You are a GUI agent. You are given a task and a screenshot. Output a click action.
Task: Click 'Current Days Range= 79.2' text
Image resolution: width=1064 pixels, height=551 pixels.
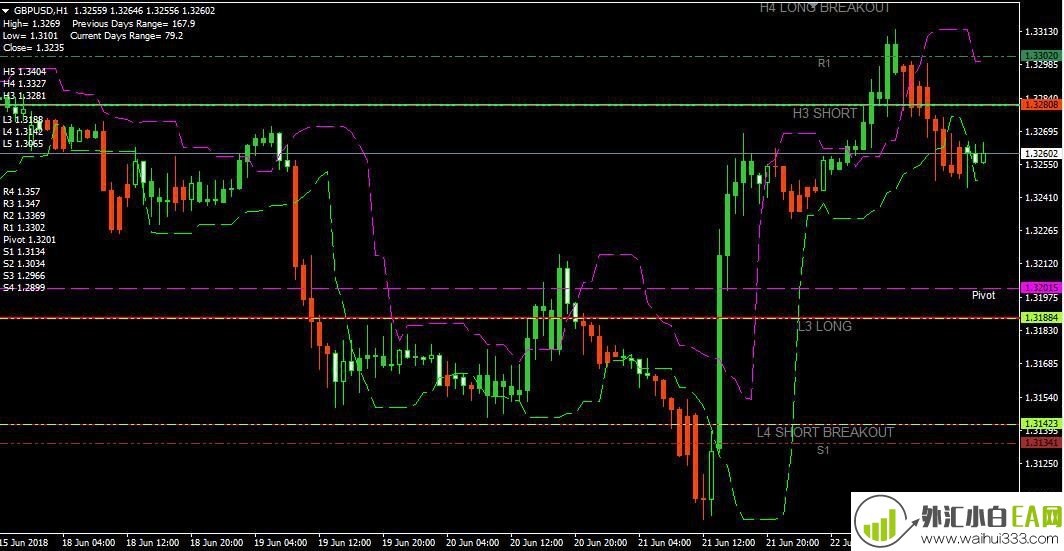pyautogui.click(x=127, y=35)
